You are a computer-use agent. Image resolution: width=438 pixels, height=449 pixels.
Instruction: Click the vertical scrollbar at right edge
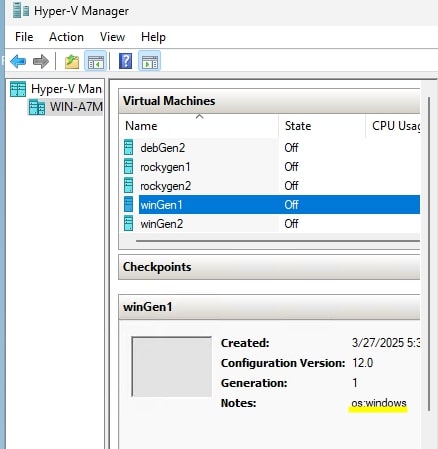coord(429,253)
